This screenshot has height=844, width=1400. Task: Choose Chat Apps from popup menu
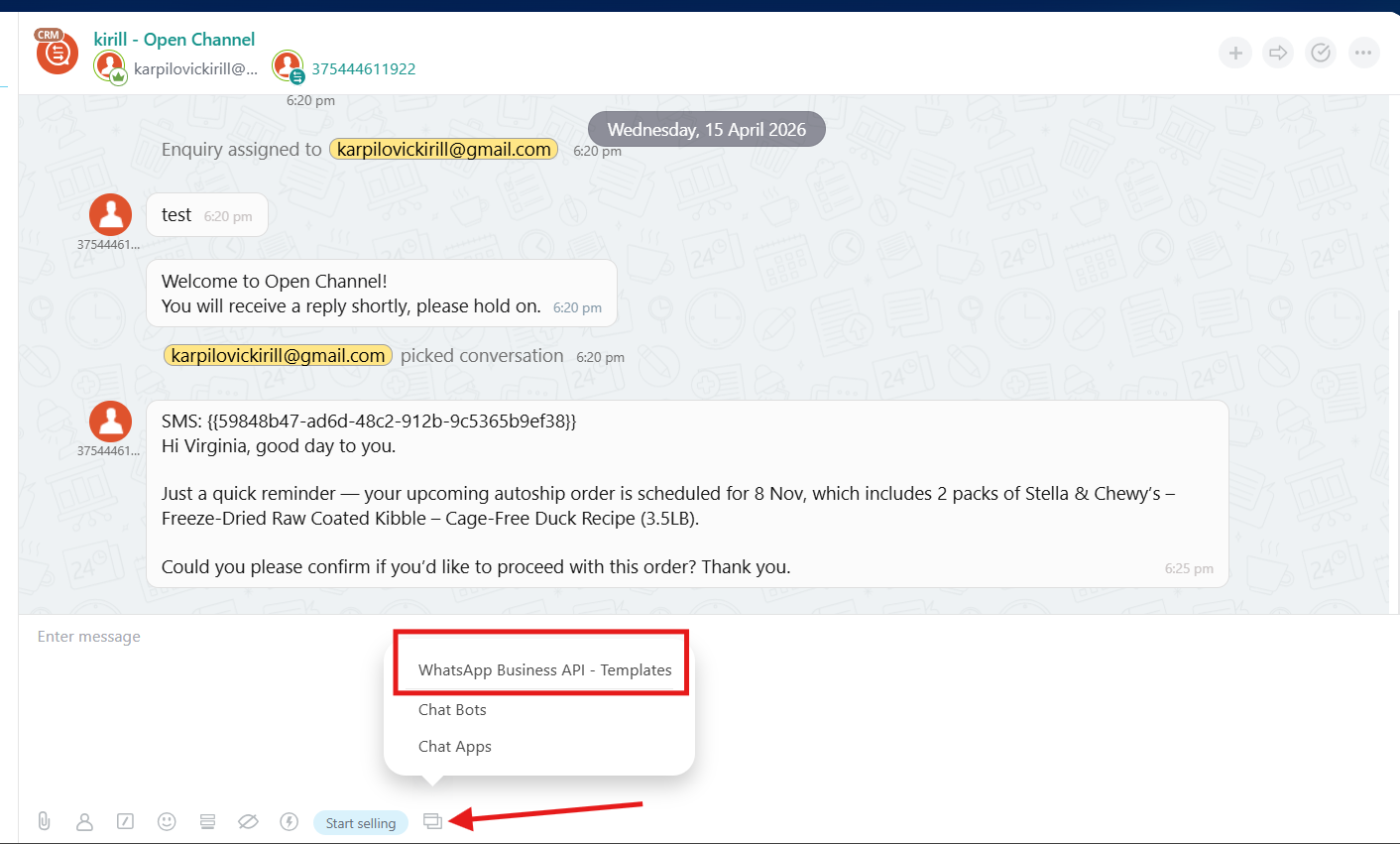click(455, 747)
